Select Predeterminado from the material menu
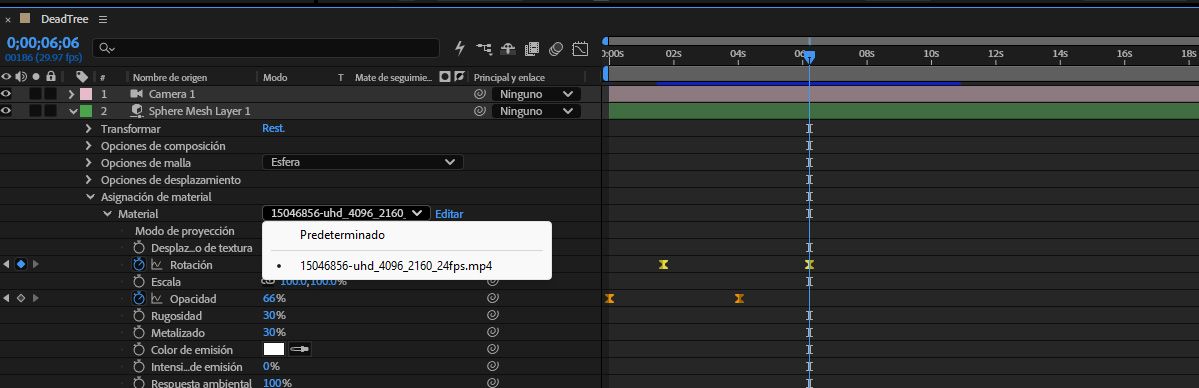Viewport: 1199px width, 388px height. pos(343,235)
